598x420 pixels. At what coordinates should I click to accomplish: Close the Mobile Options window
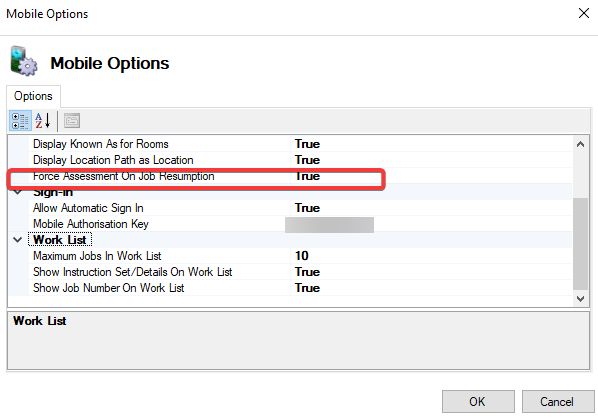click(x=584, y=13)
